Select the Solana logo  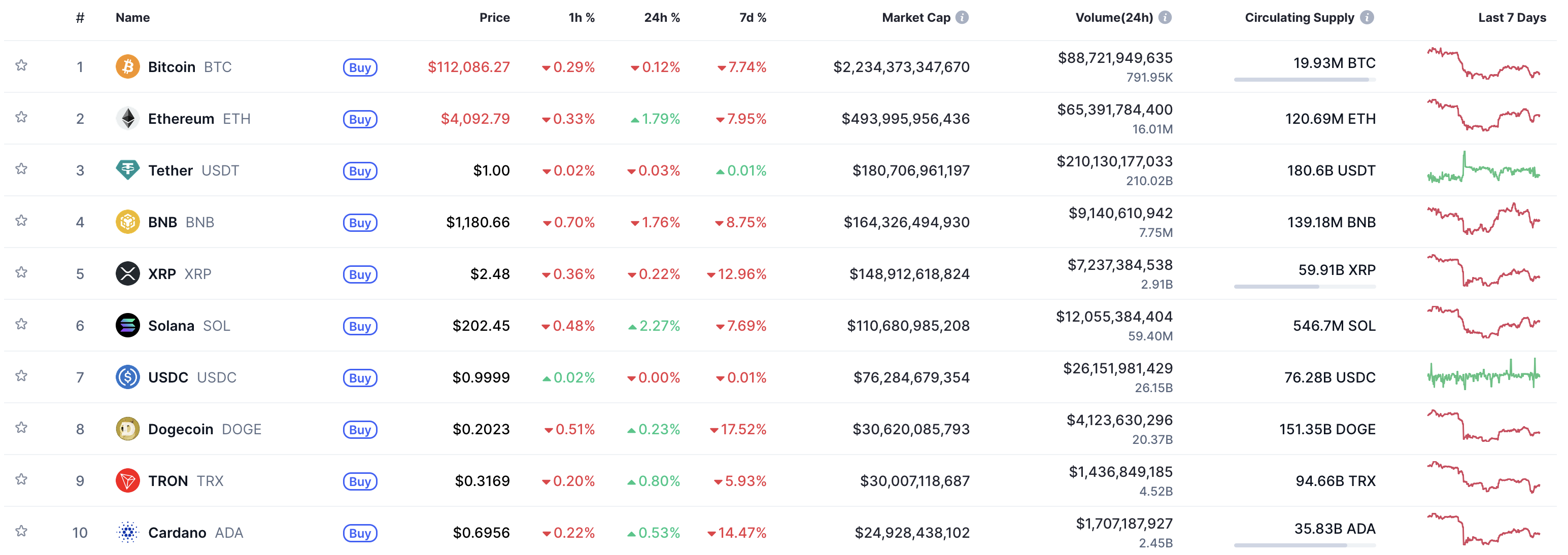point(127,326)
